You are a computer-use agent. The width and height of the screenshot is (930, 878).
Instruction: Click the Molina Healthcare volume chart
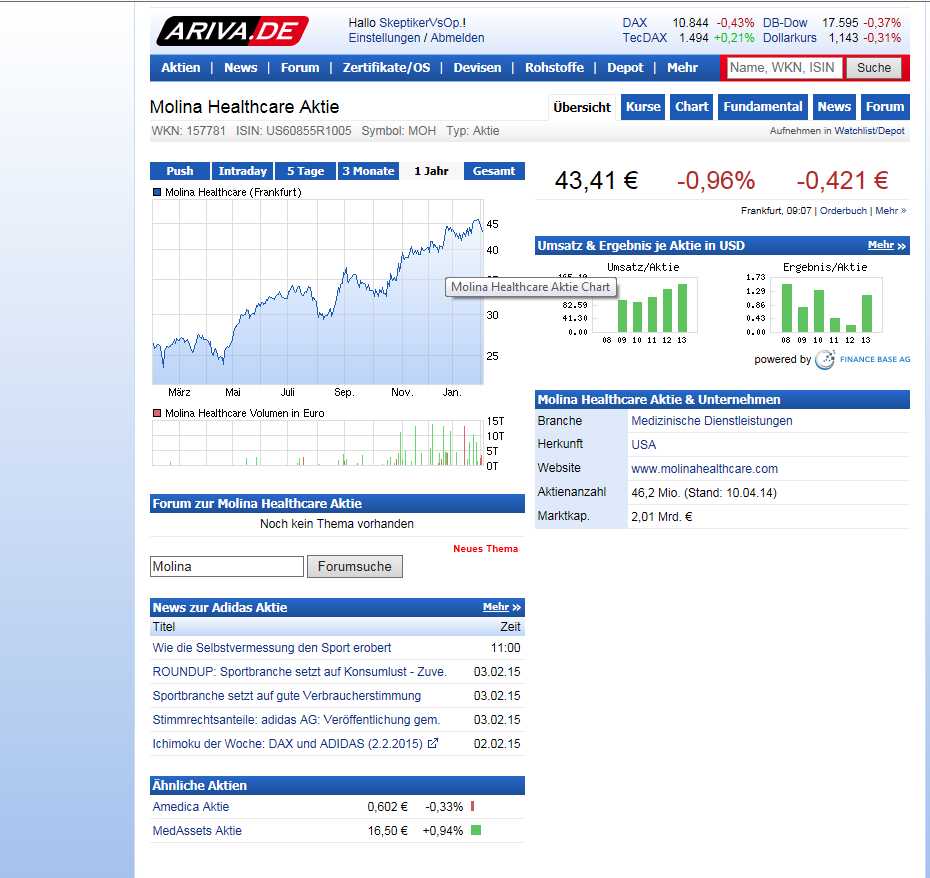coord(317,443)
